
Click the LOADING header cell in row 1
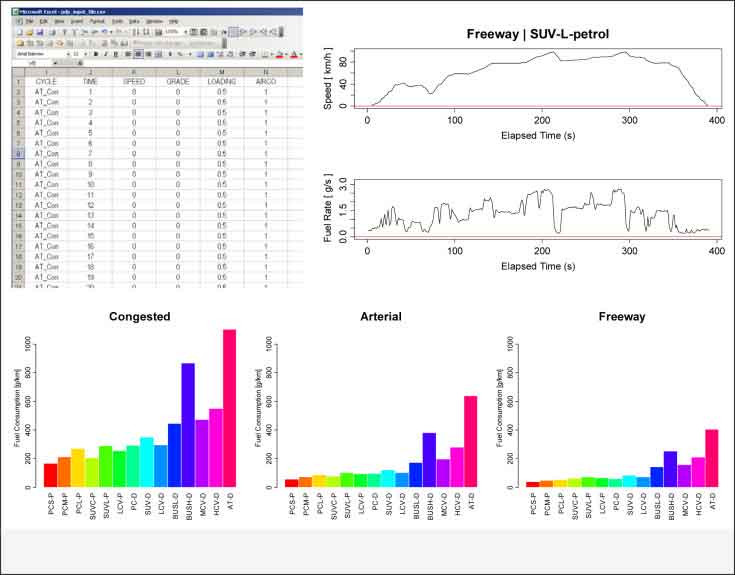(221, 82)
